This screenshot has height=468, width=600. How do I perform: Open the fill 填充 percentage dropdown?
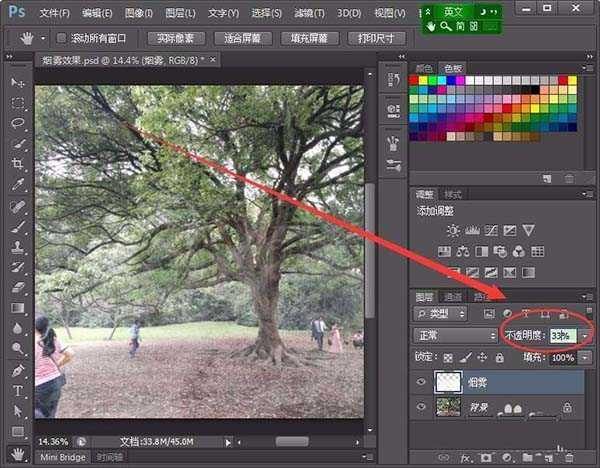pyautogui.click(x=585, y=357)
